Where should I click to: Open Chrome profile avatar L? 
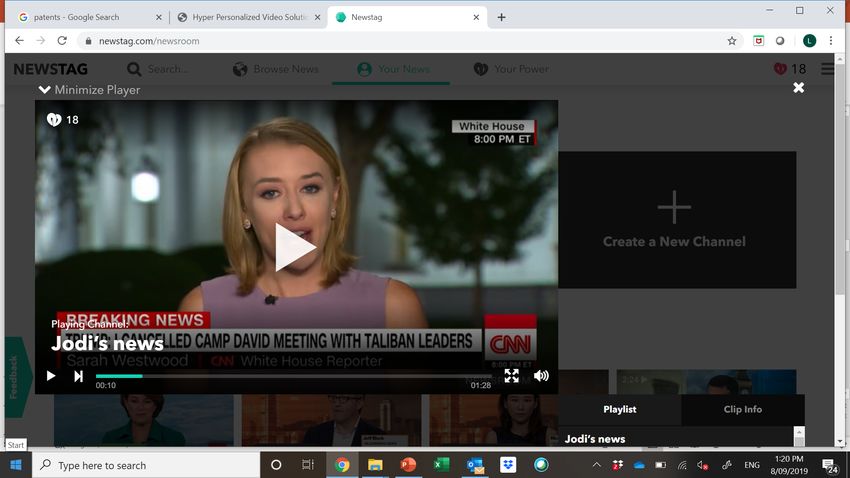tap(809, 41)
